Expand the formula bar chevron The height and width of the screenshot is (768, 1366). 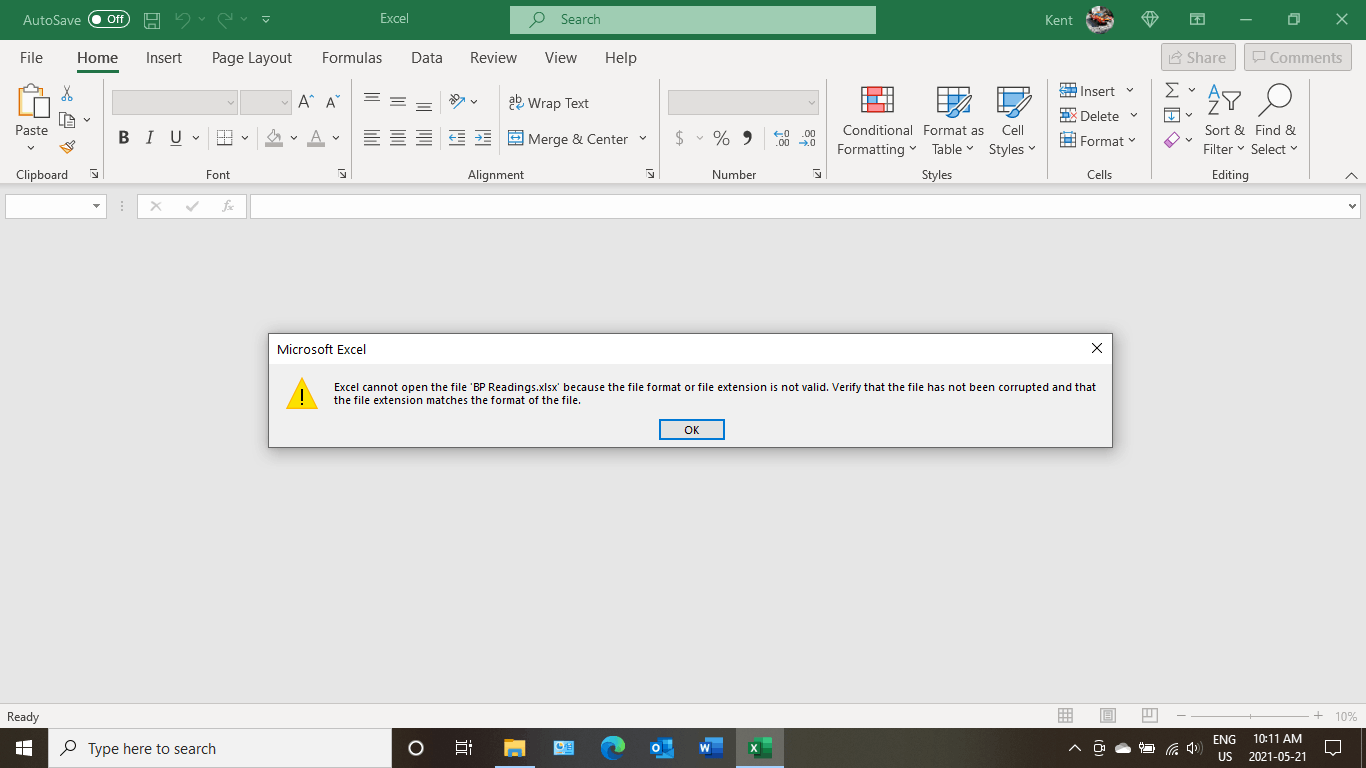coord(1353,206)
